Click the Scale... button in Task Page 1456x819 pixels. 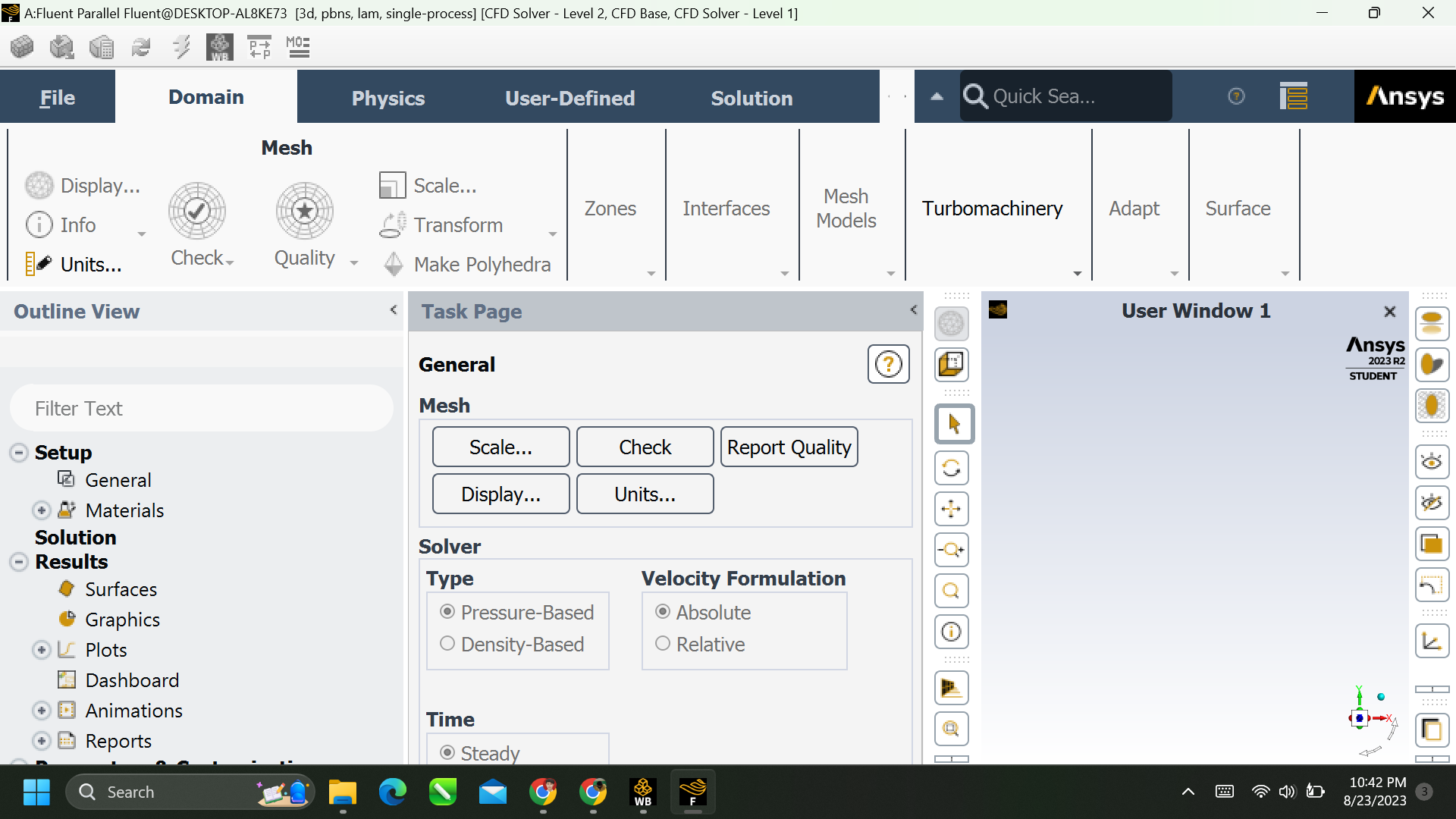(x=500, y=447)
